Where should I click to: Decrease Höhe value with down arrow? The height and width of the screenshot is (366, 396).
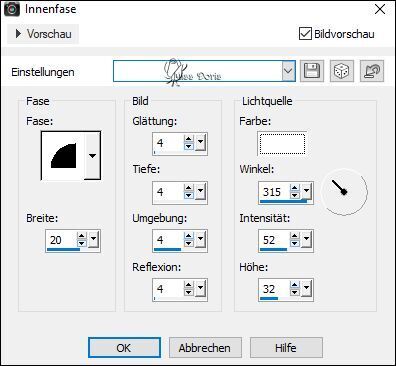pyautogui.click(x=295, y=292)
